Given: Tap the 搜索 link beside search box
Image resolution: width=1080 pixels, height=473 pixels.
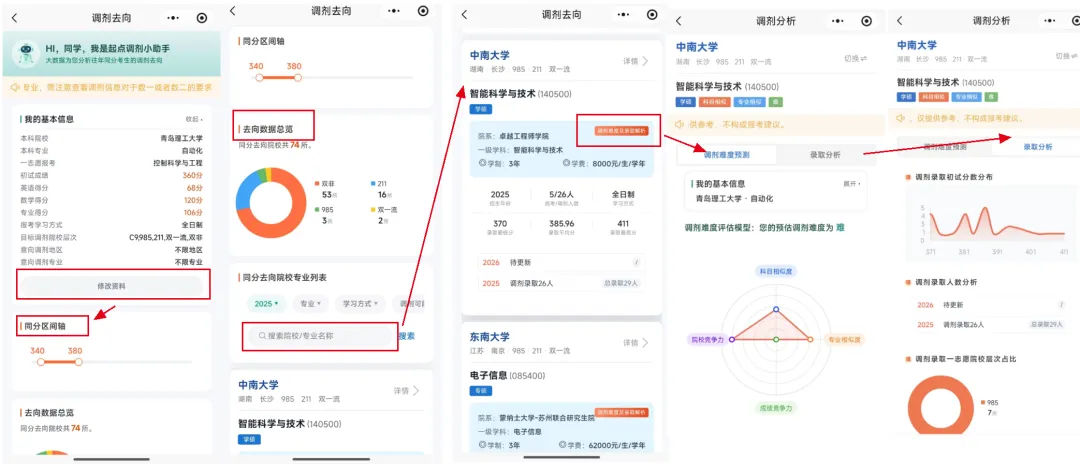Looking at the screenshot, I should tap(406, 336).
